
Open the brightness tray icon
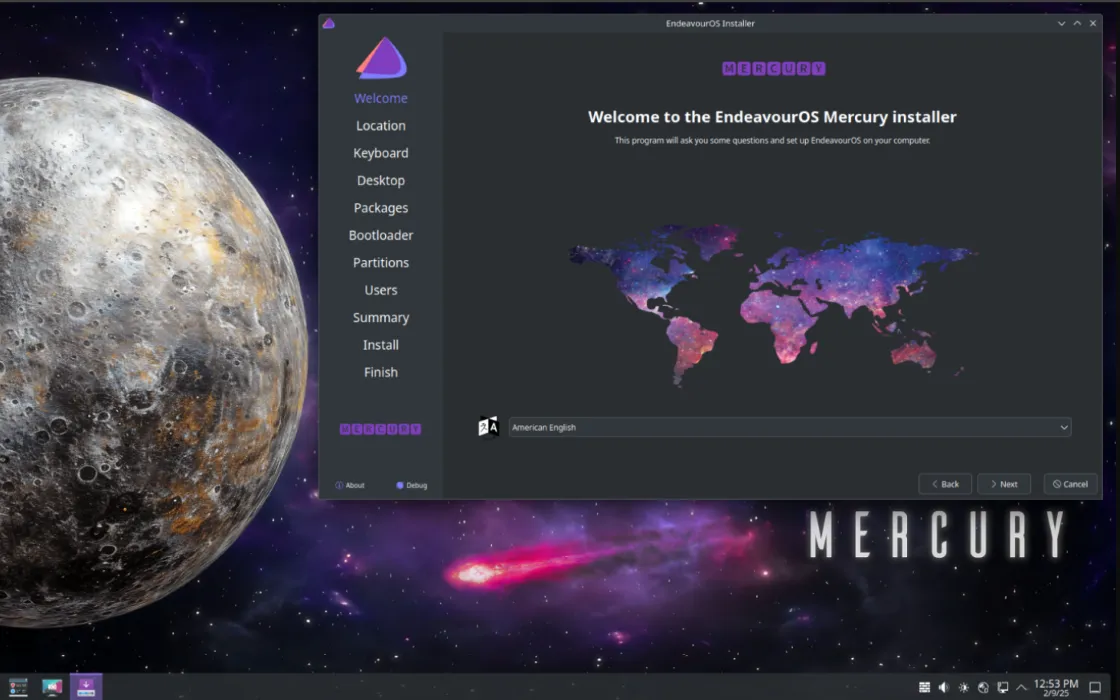(964, 687)
